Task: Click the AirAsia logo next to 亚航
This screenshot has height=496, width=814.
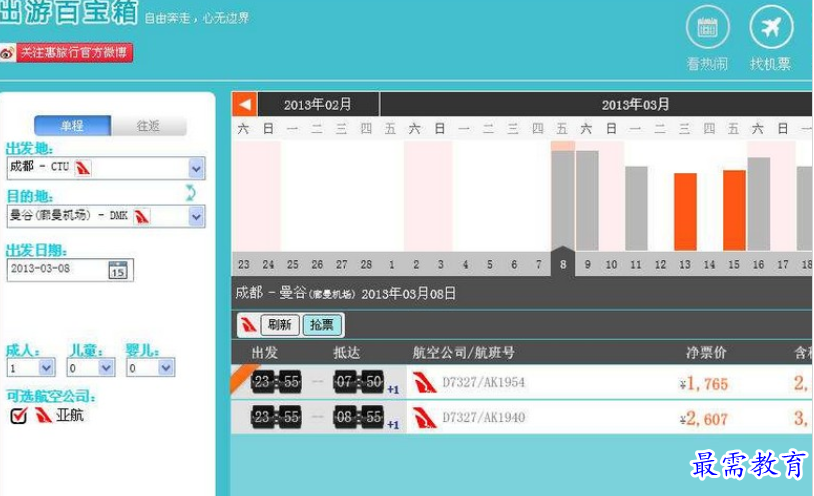Action: pyautogui.click(x=43, y=415)
